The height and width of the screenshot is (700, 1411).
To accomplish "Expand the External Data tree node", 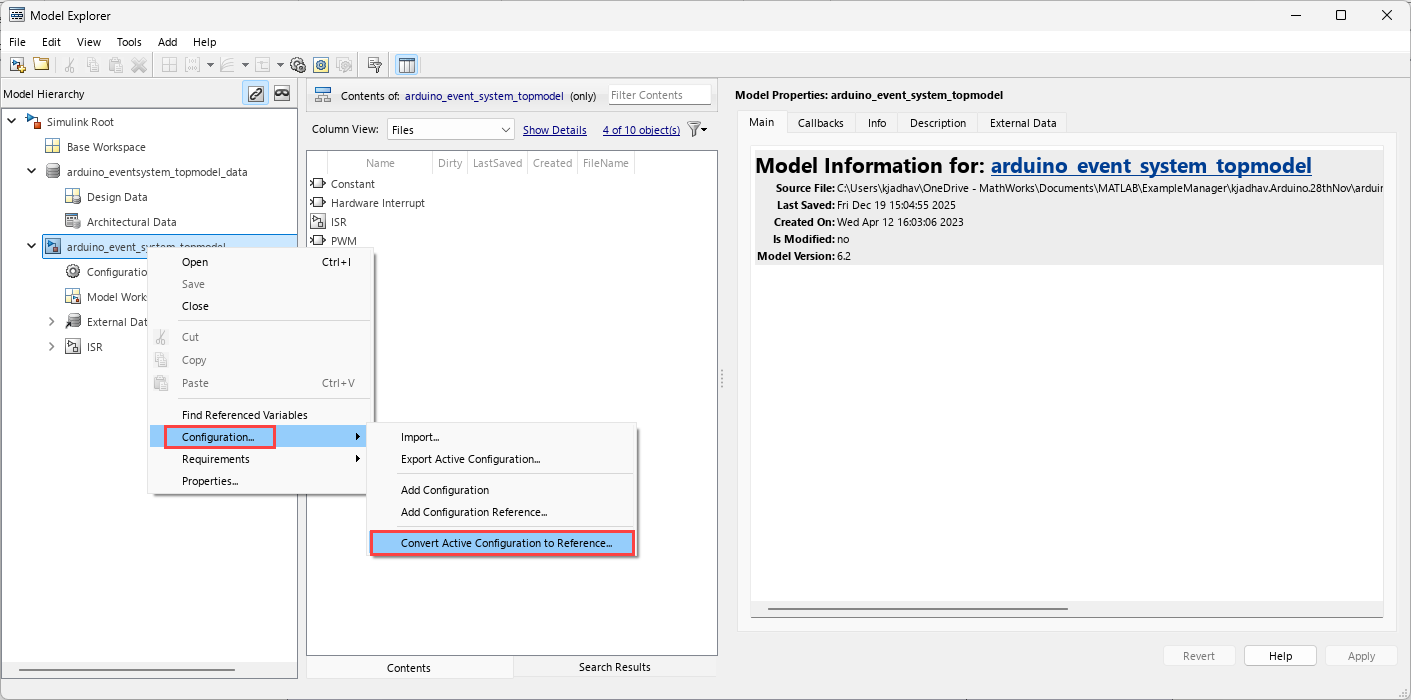I will (51, 321).
